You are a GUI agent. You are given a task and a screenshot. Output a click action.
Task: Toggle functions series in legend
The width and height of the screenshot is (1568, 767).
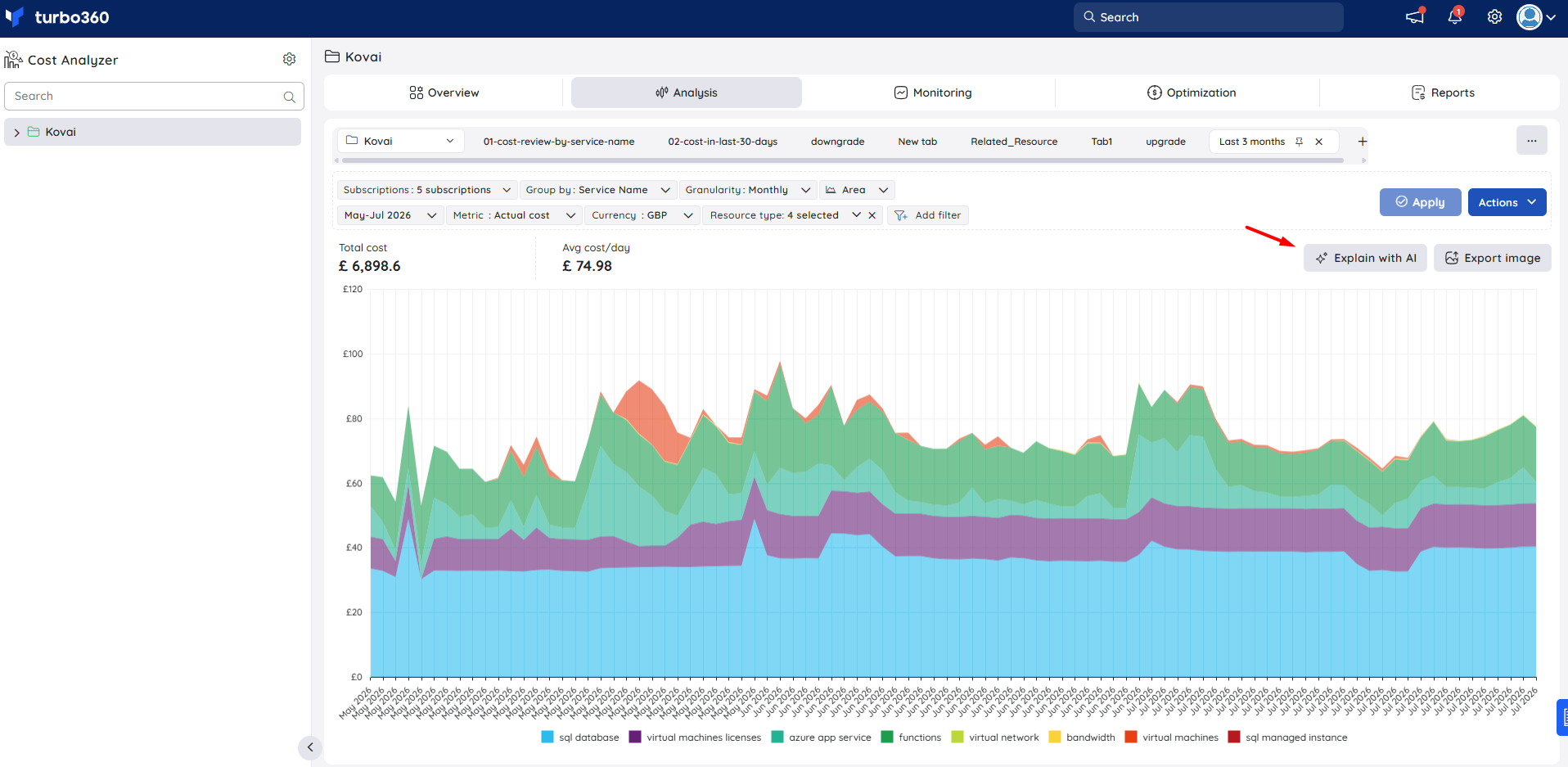point(911,738)
